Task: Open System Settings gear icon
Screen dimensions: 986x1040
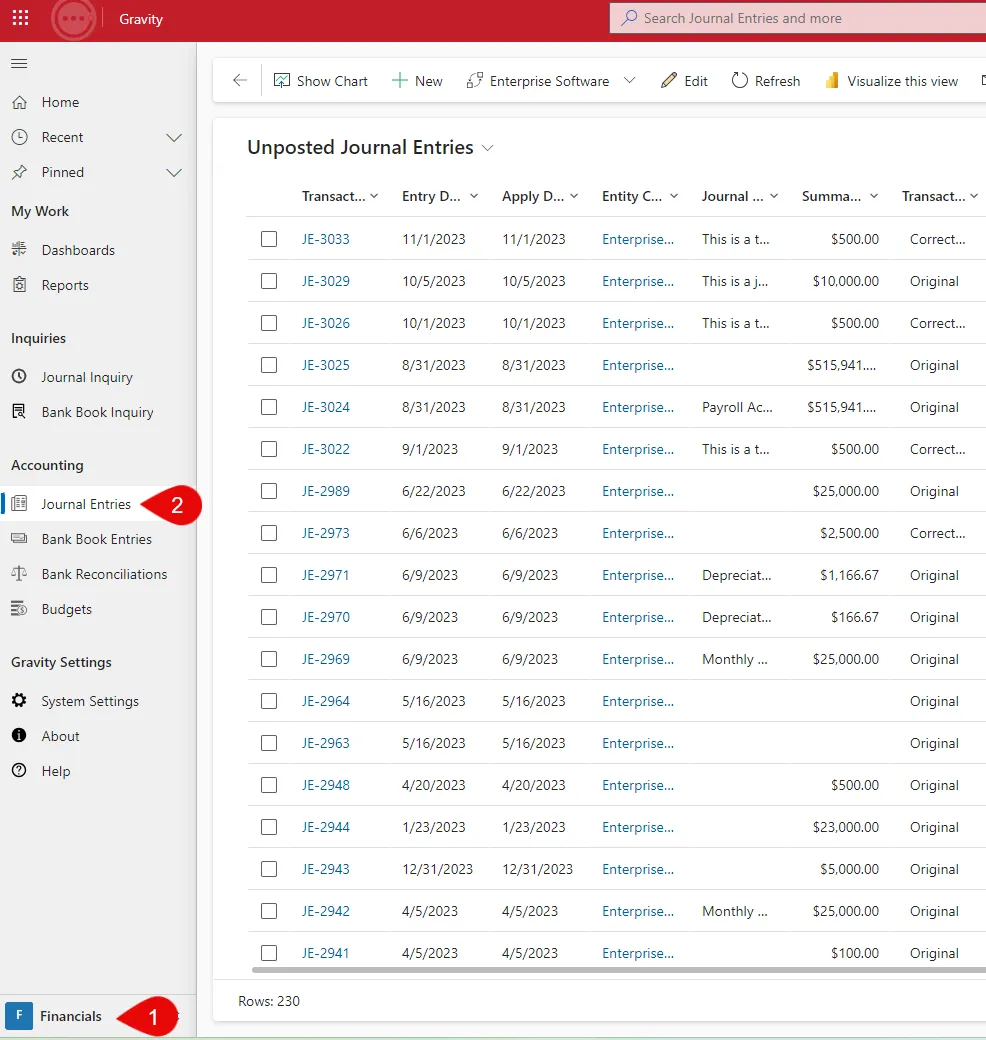Action: point(19,700)
